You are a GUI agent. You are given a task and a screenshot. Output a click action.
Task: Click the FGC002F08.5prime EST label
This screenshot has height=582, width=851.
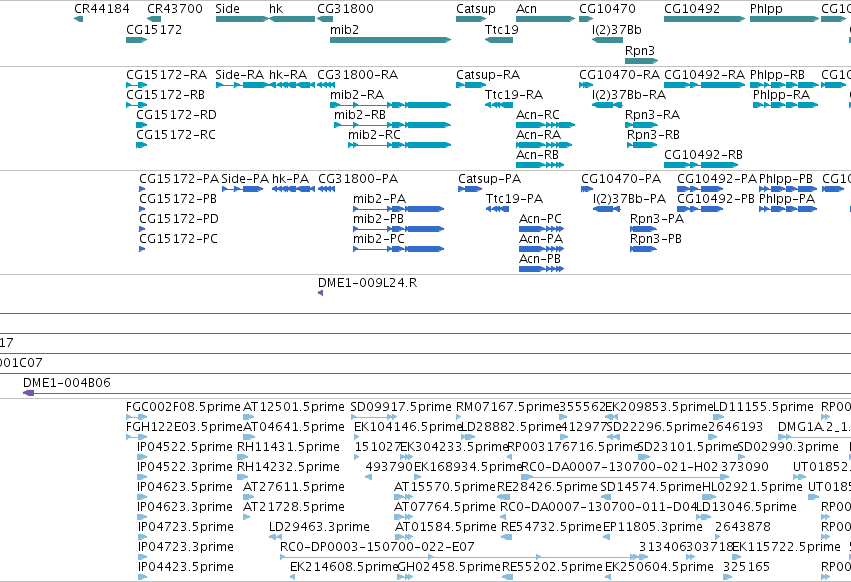coord(183,407)
